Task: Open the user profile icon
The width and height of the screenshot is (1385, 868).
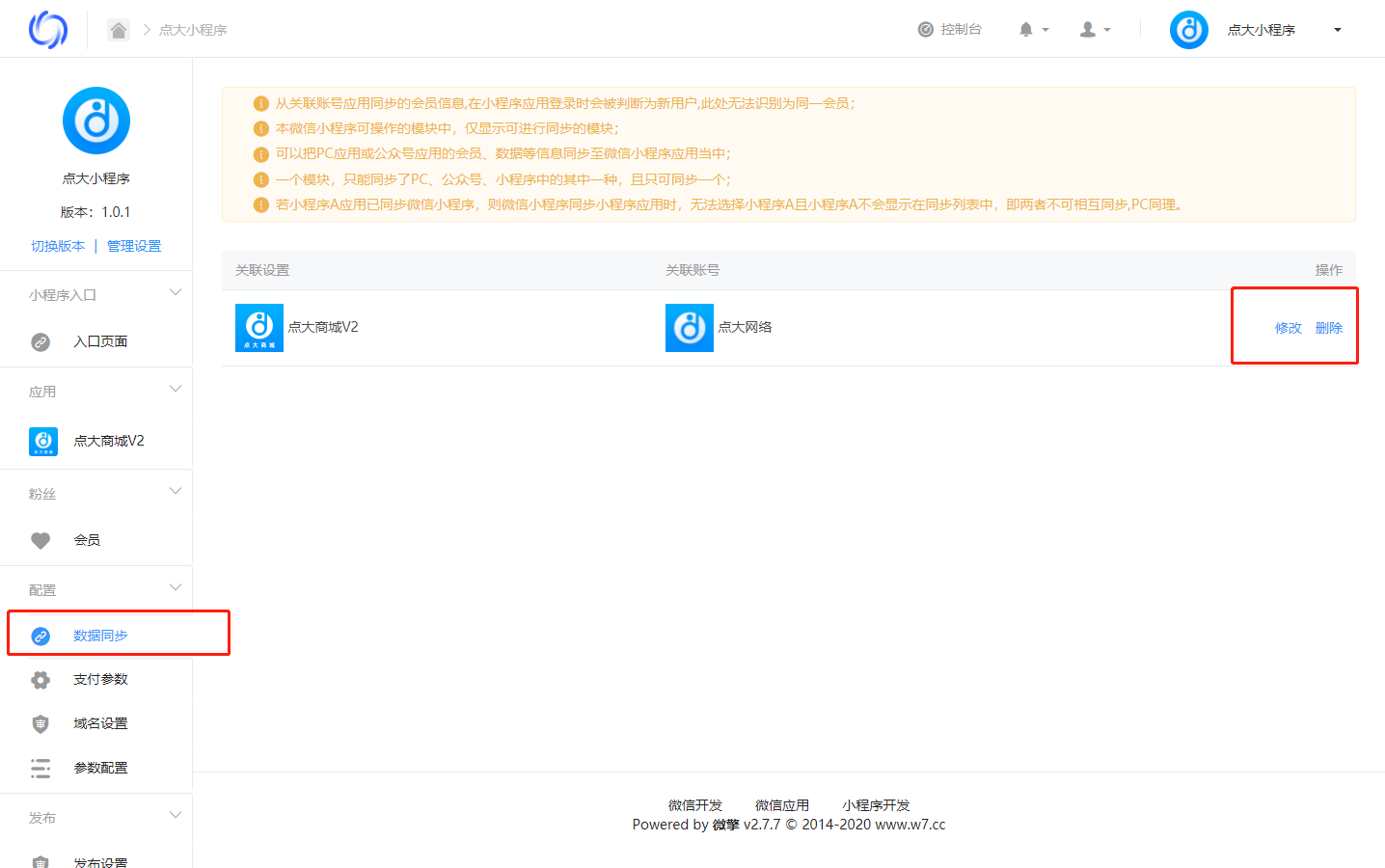Action: pos(1088,30)
